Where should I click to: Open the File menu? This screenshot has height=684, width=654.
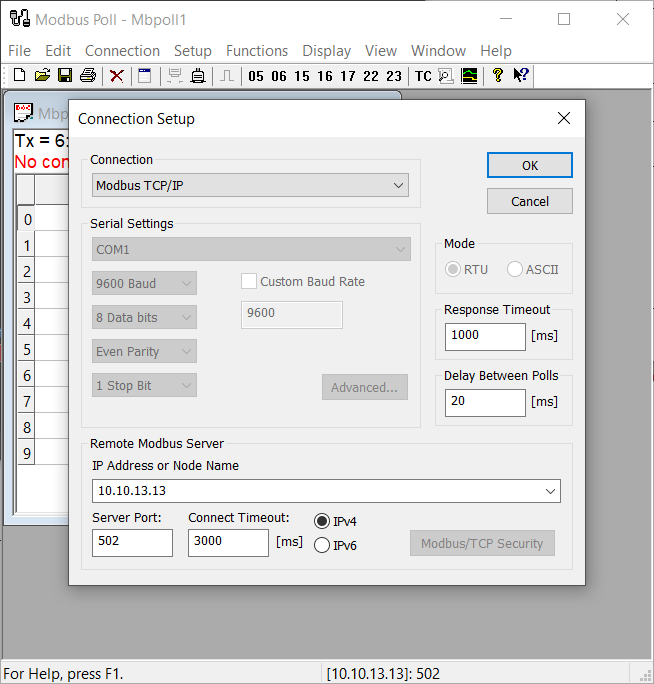coord(20,51)
